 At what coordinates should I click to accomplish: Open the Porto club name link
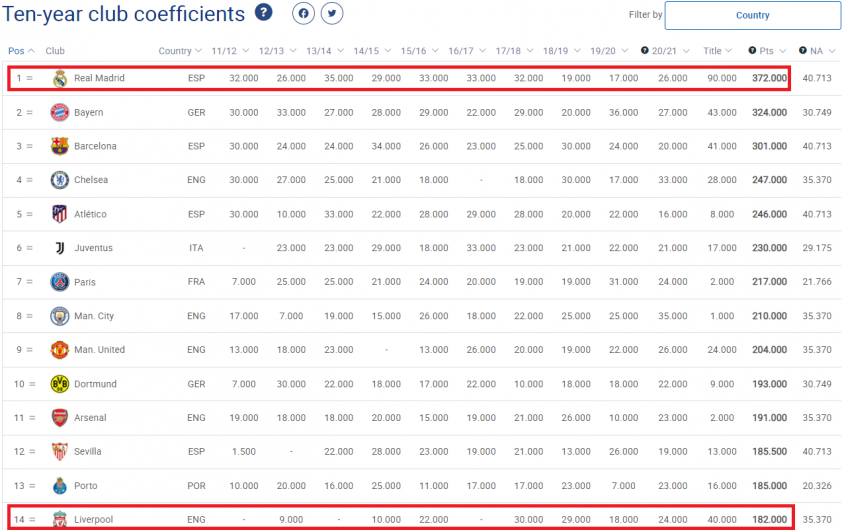86,485
